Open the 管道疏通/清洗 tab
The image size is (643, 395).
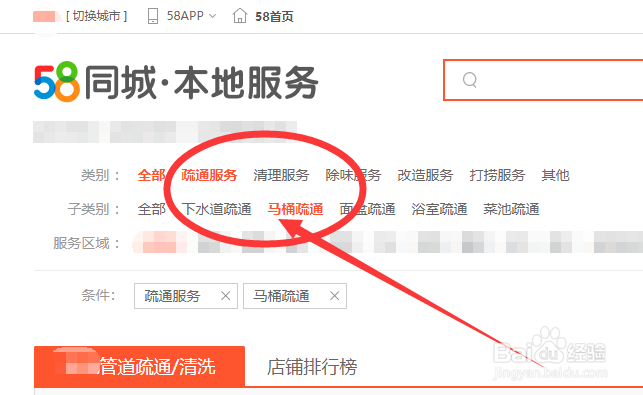tap(139, 366)
